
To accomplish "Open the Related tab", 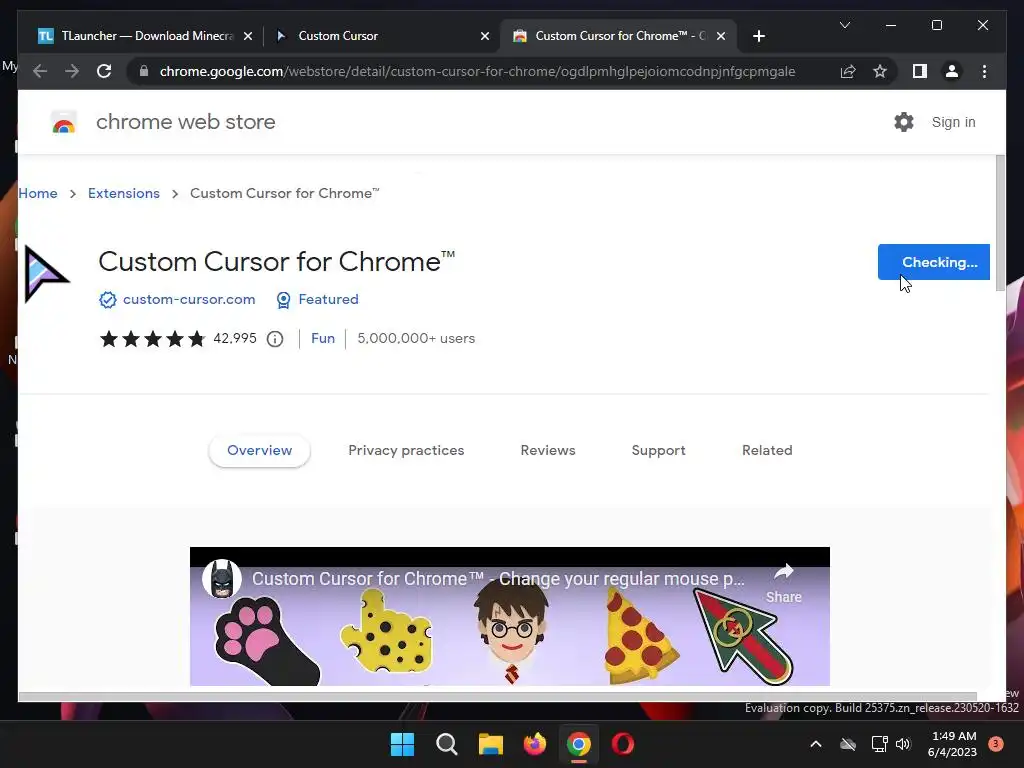I will click(767, 451).
